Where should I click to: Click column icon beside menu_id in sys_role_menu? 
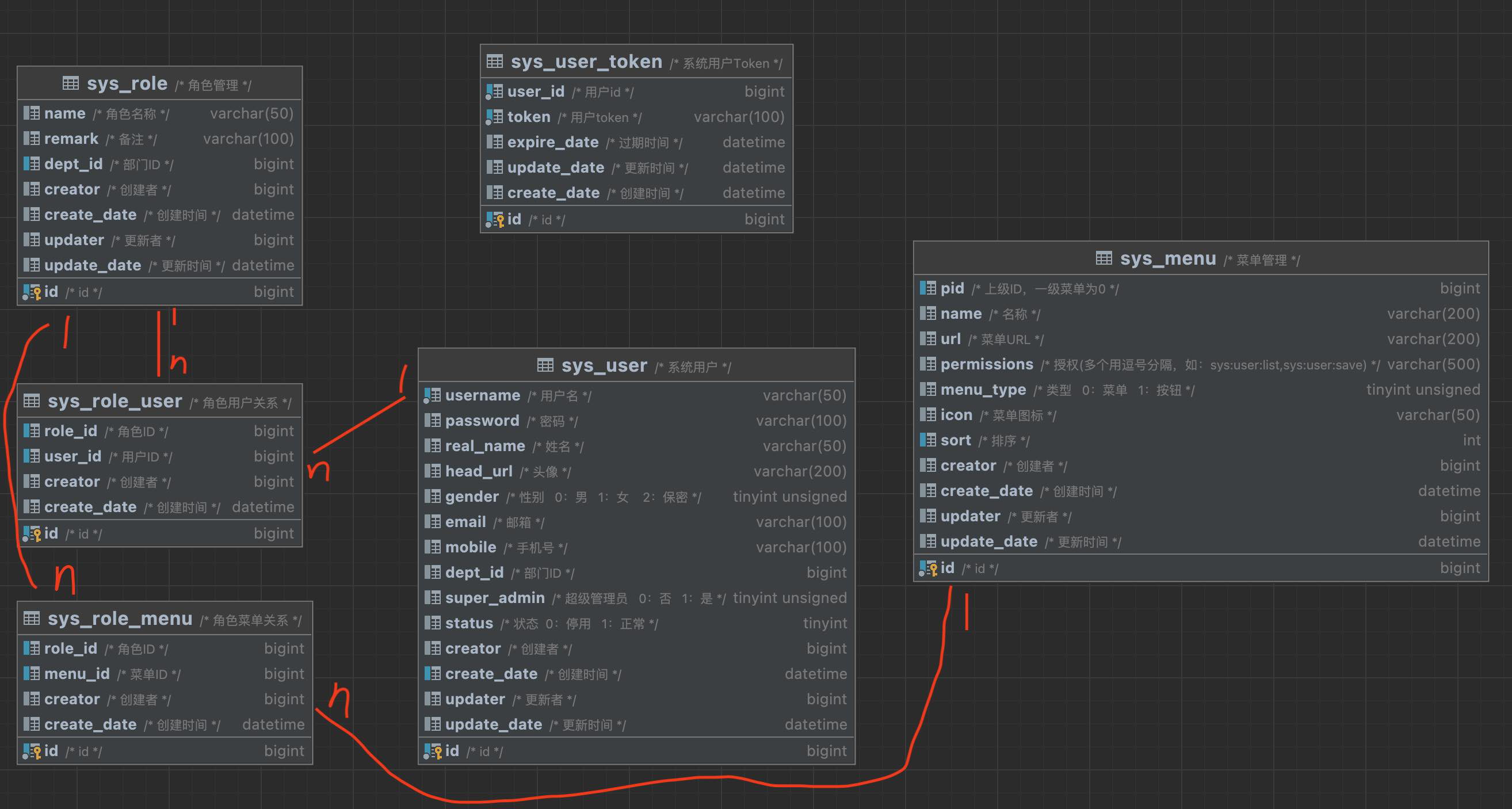click(x=31, y=673)
